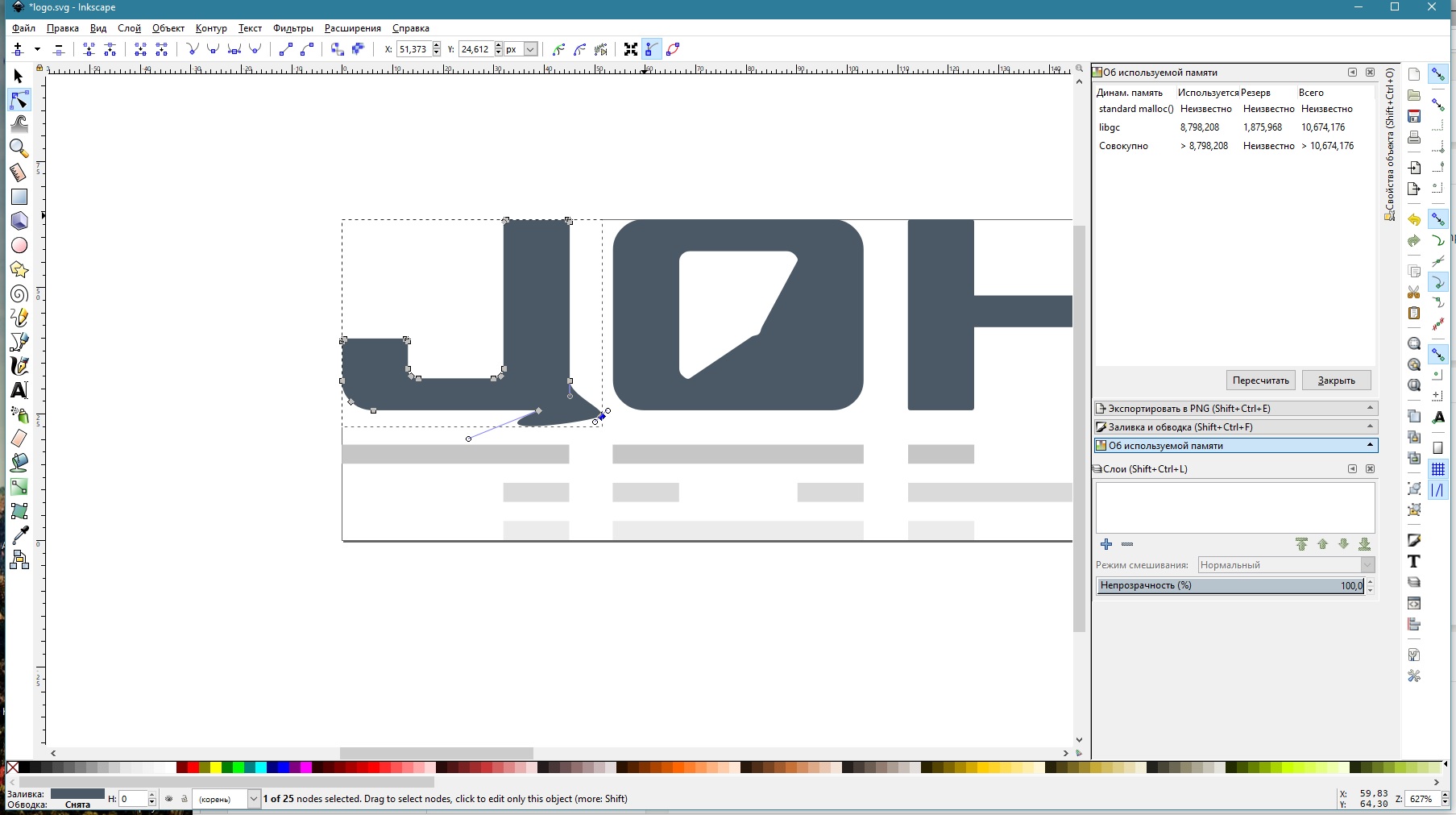Screen dimensions: 1456x815
Task: Toggle layer visibility eye in status bar
Action: 168,799
